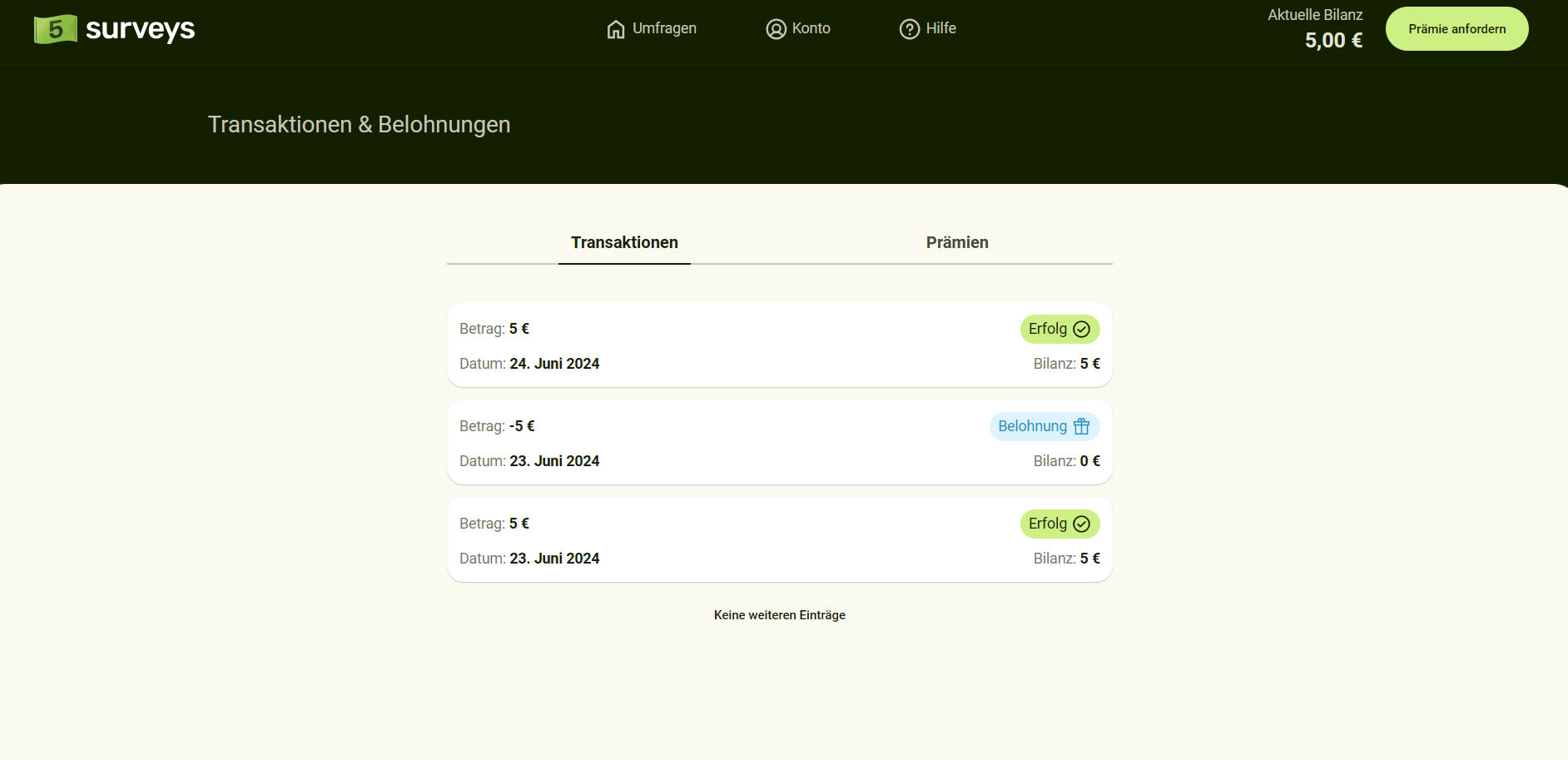1568x760 pixels.
Task: Switch to the Prämien tab
Action: coord(957,242)
